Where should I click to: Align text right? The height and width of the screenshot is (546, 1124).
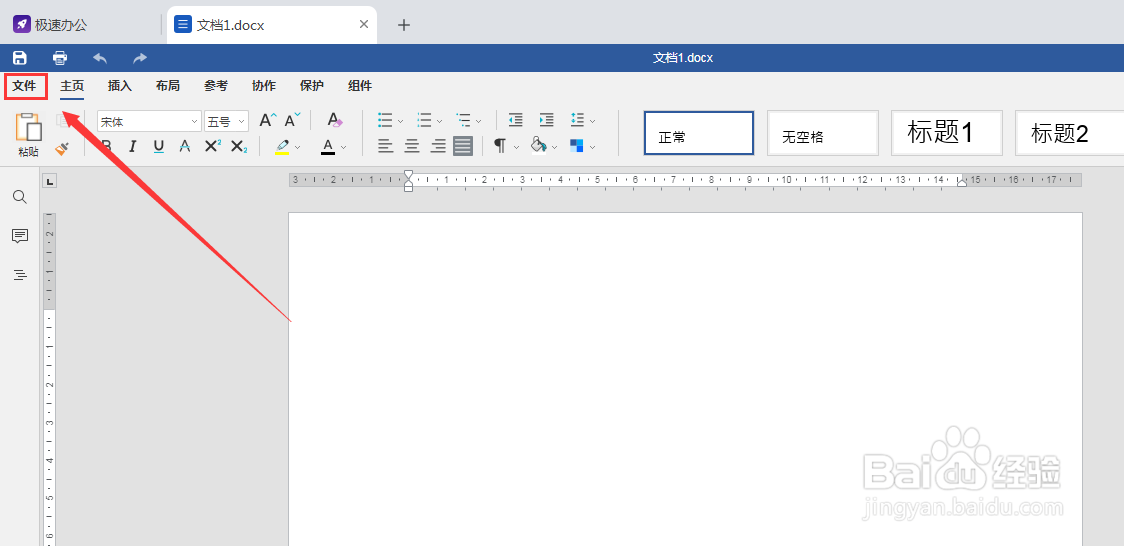click(x=438, y=146)
